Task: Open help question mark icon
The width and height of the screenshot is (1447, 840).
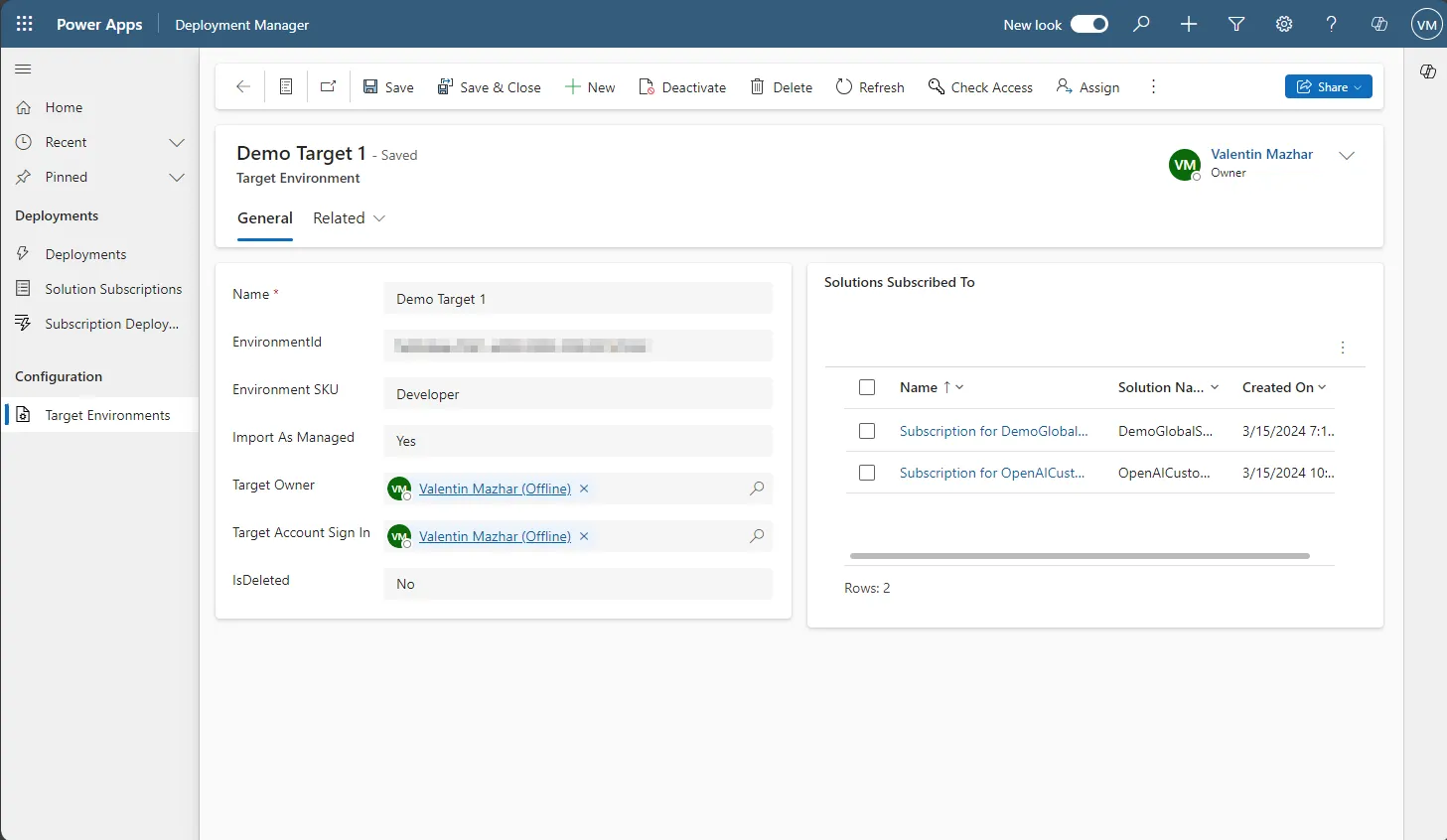Action: pyautogui.click(x=1332, y=24)
